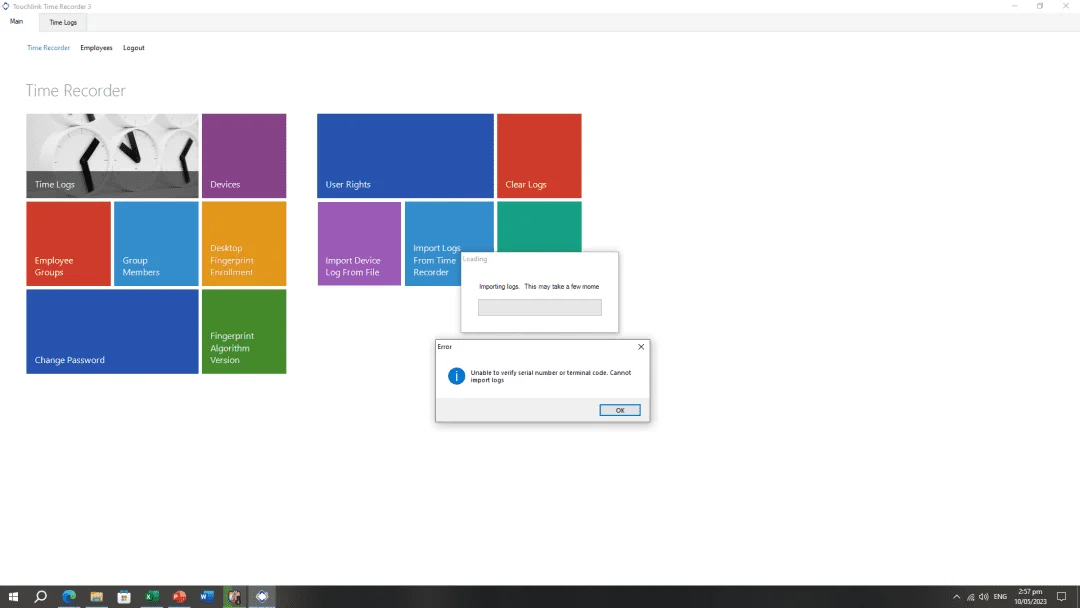Click Logout link
The image size is (1080, 608).
click(x=134, y=48)
